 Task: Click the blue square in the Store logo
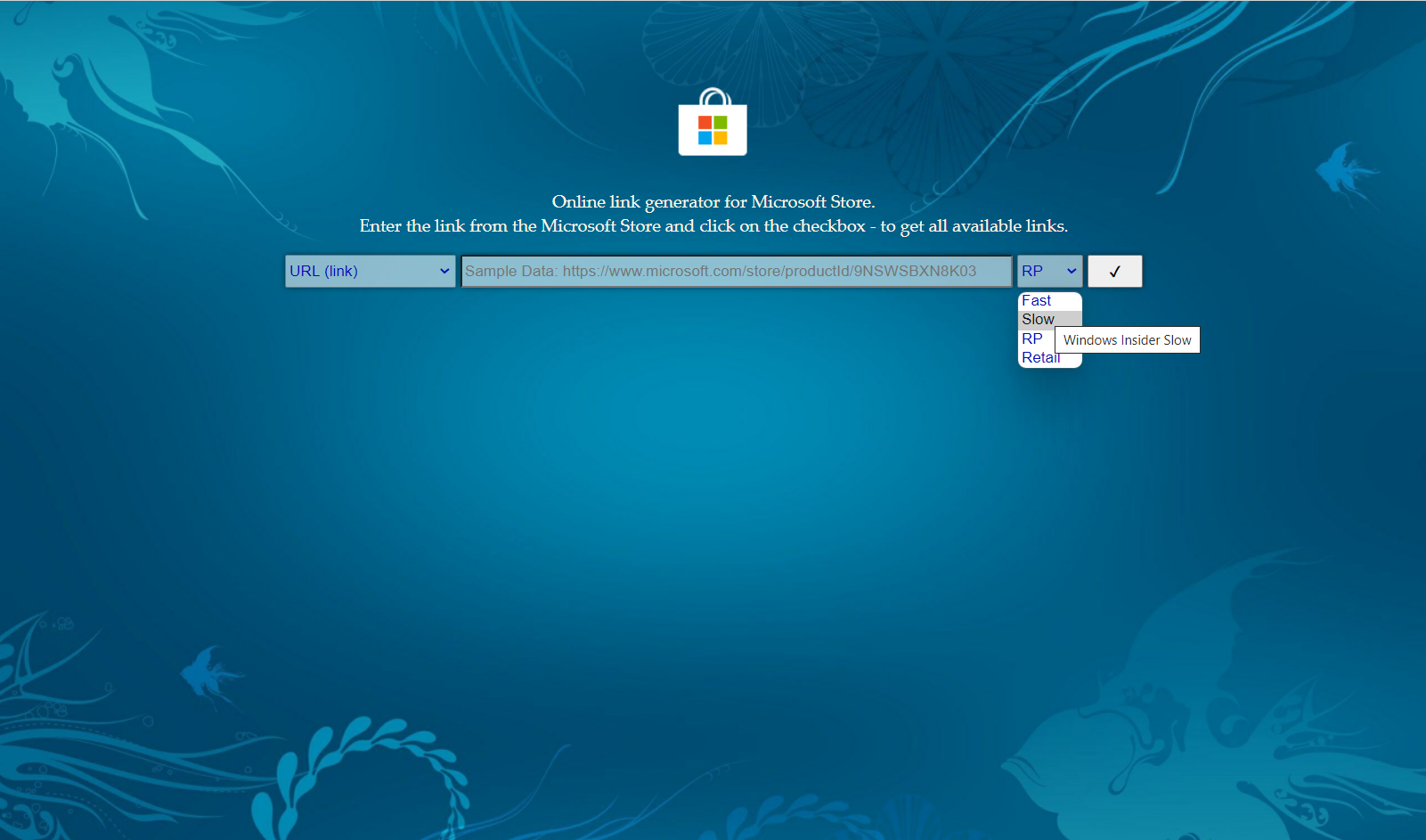pos(705,138)
